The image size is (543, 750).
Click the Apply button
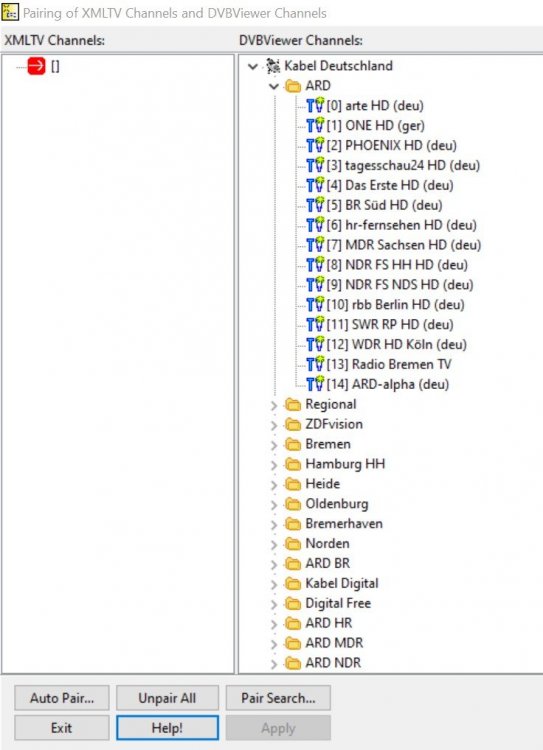coord(278,728)
